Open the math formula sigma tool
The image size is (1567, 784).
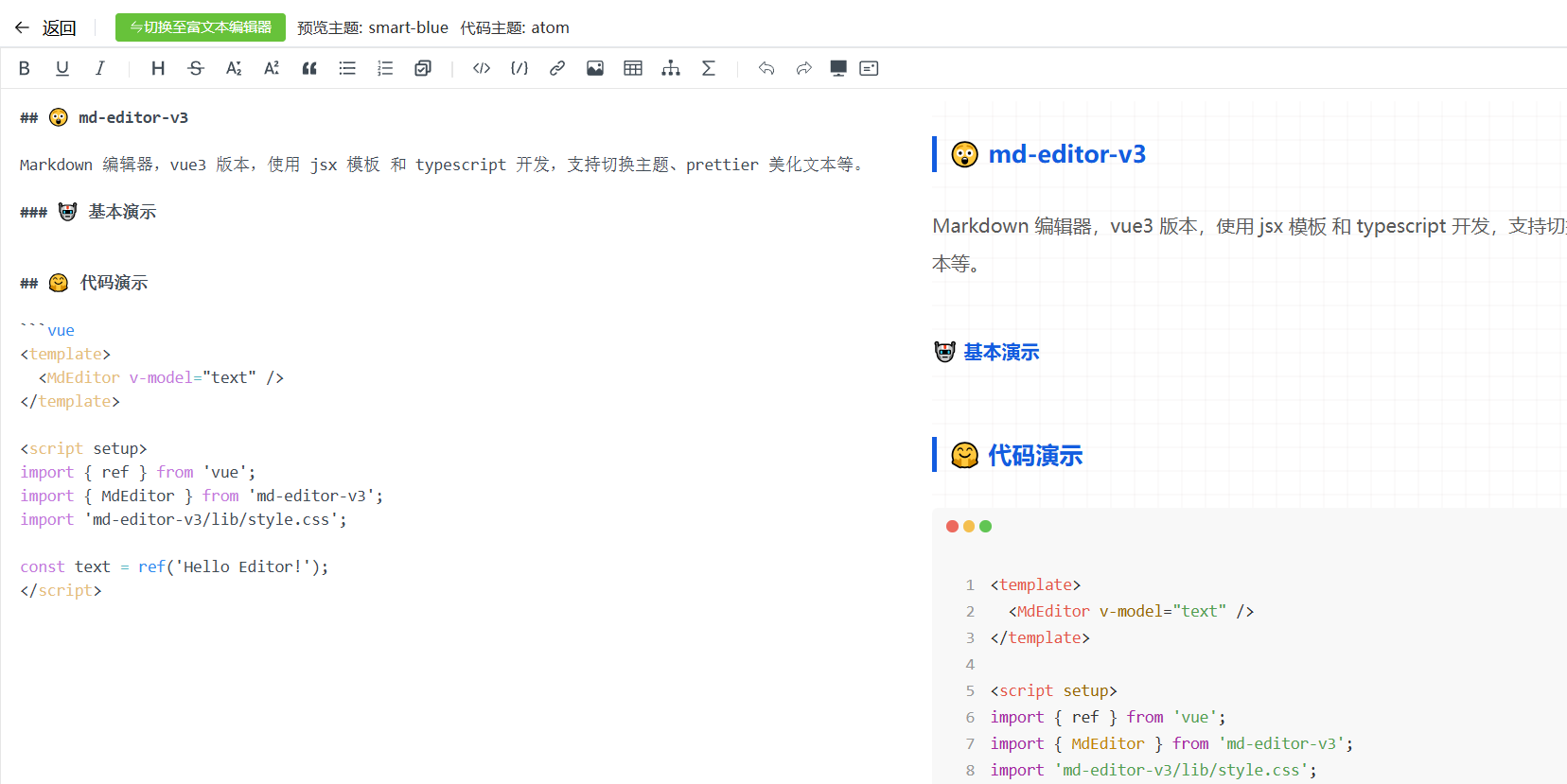[x=709, y=68]
